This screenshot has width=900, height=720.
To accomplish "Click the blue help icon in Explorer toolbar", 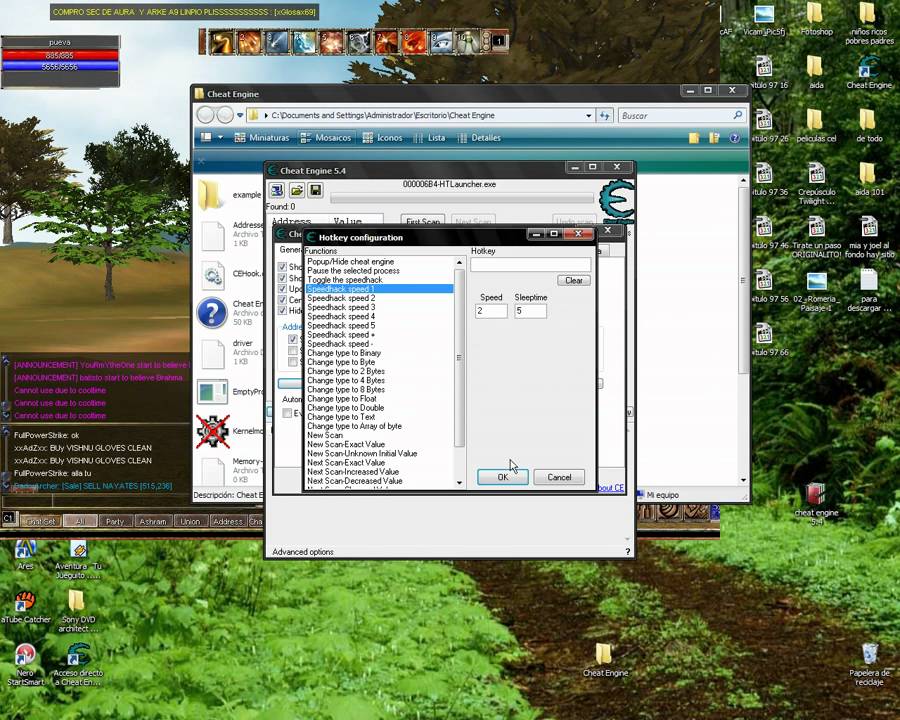I will [734, 138].
